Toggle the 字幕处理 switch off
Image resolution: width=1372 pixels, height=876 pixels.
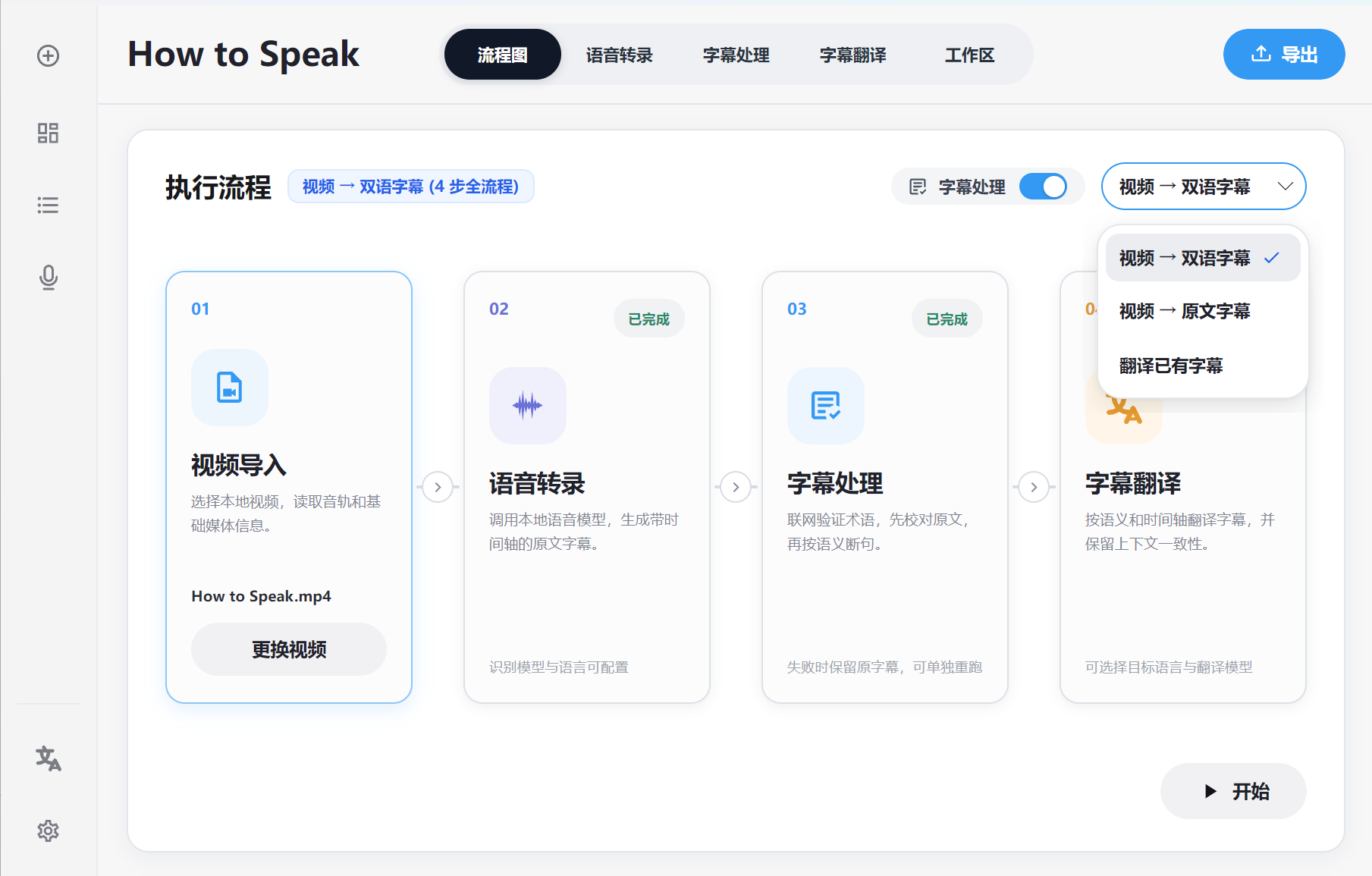click(1043, 187)
